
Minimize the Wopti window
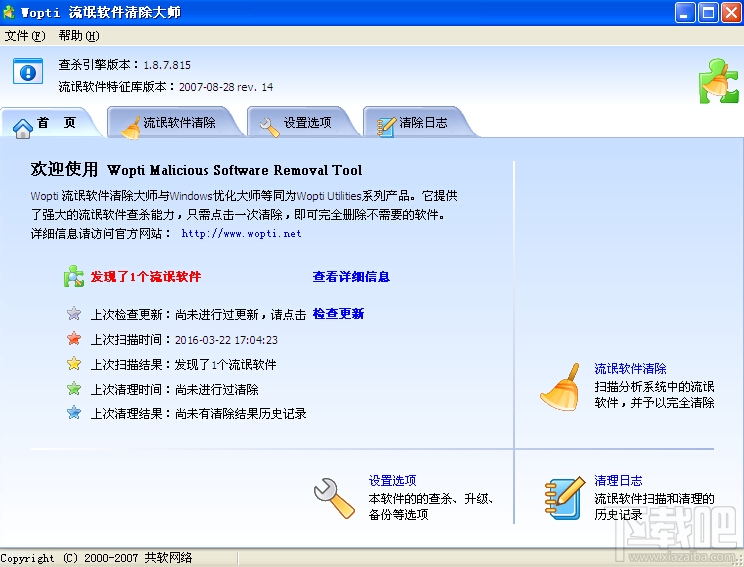(x=685, y=12)
